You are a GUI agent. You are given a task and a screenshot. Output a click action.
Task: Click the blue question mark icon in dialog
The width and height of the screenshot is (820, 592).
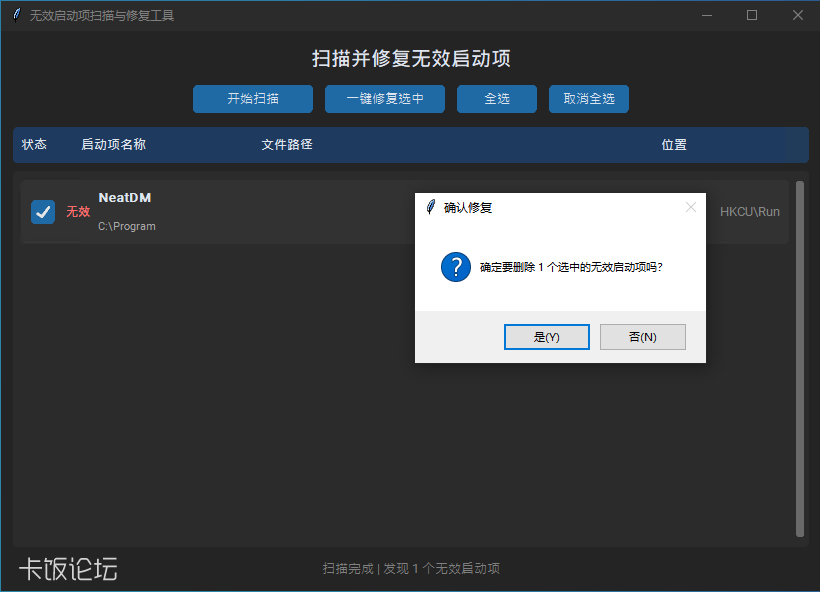point(456,267)
